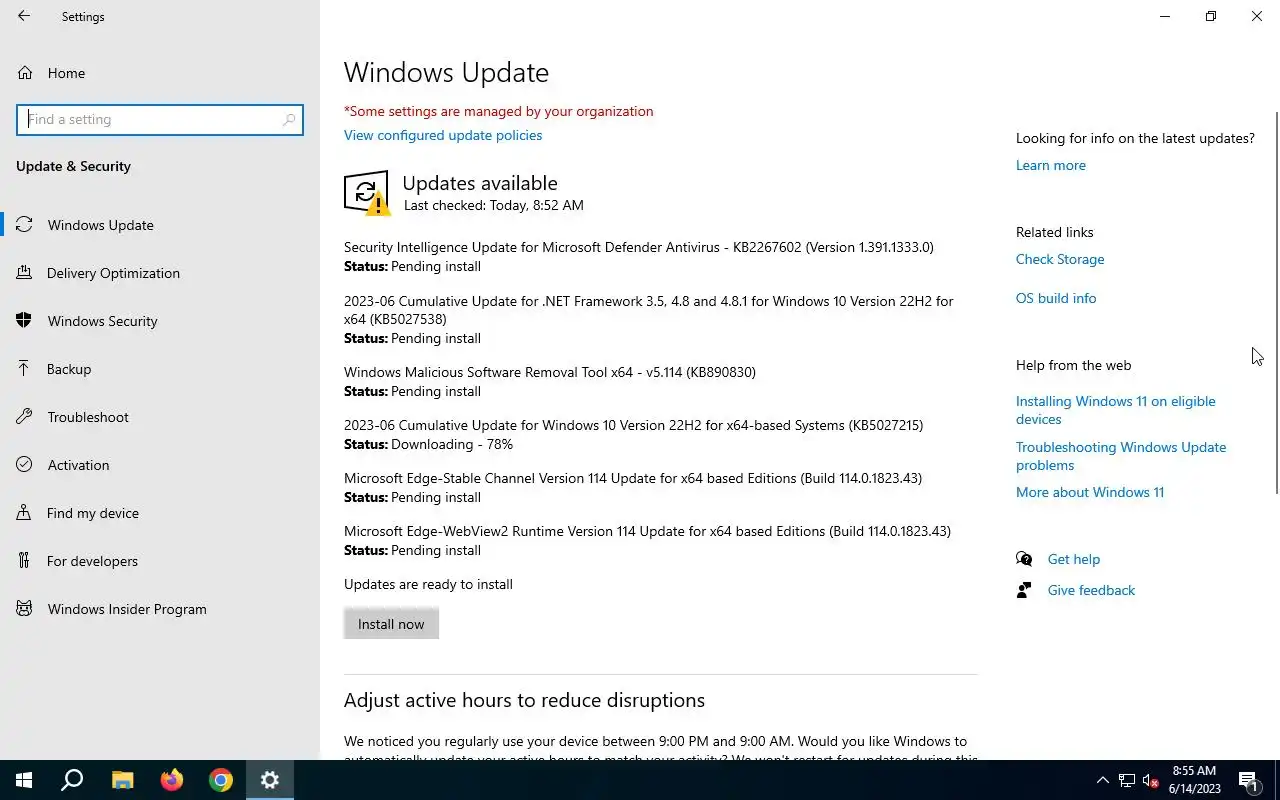Click the search magnifier in Find a setting
This screenshot has width=1280, height=800.
coord(289,119)
